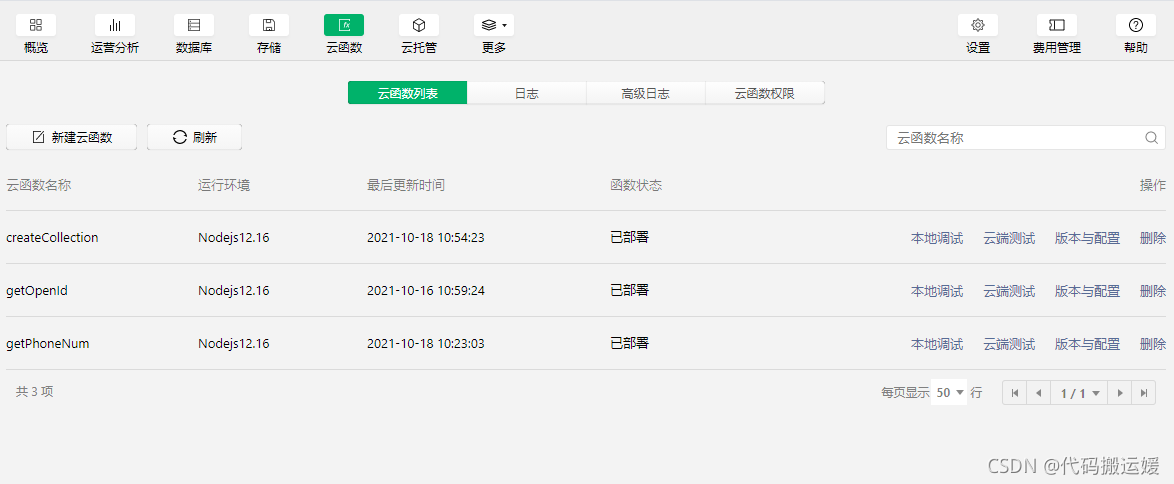Open the 数据库 database icon

point(194,25)
